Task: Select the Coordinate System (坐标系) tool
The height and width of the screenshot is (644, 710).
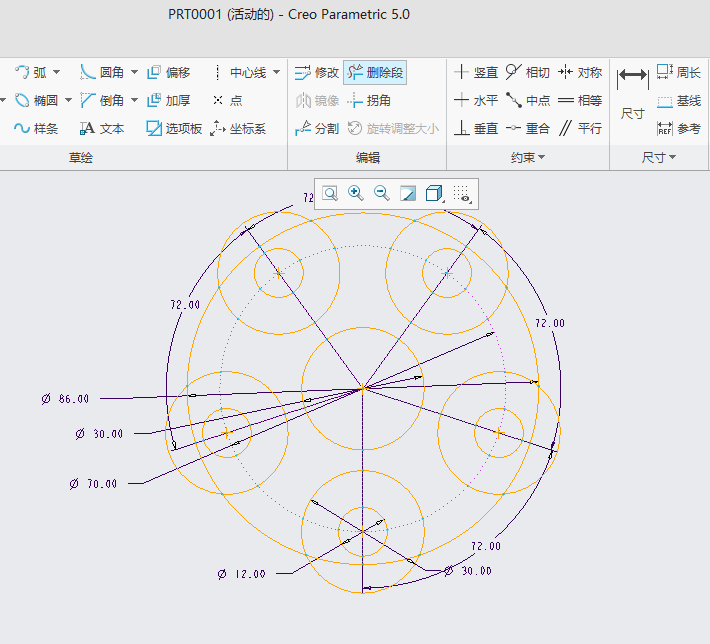Action: point(238,129)
